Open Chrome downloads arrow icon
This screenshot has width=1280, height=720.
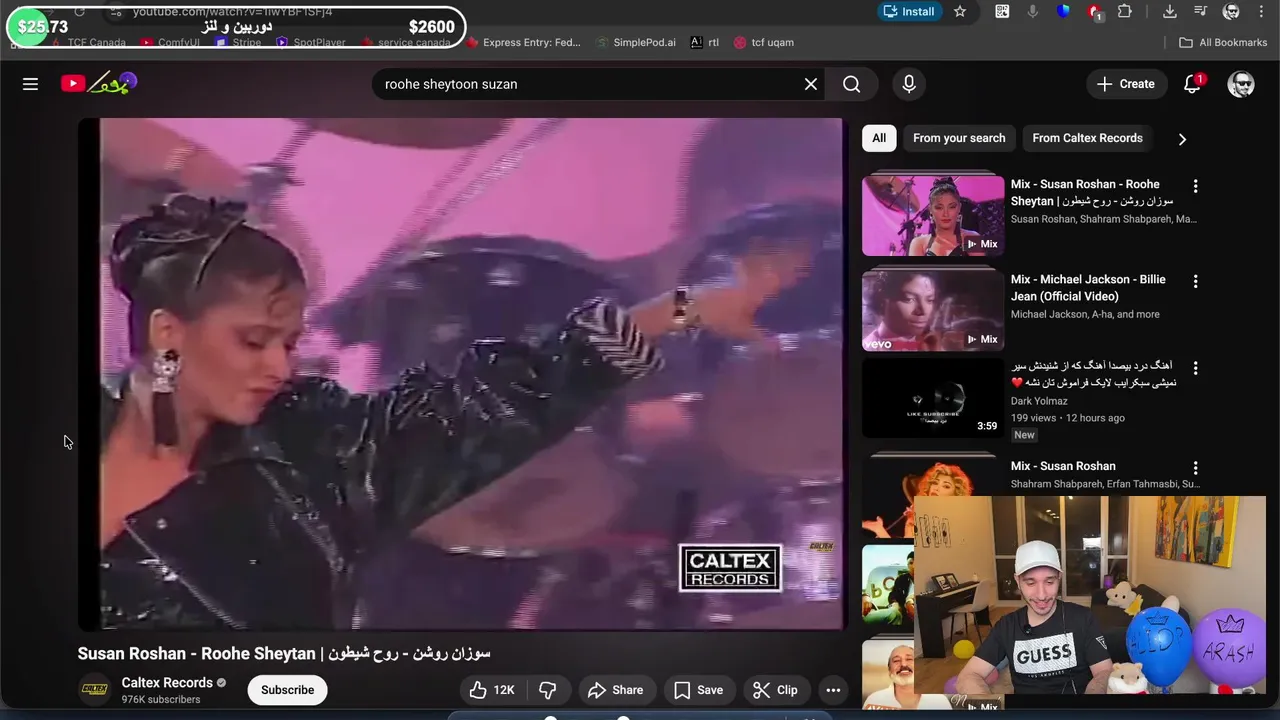point(1169,11)
